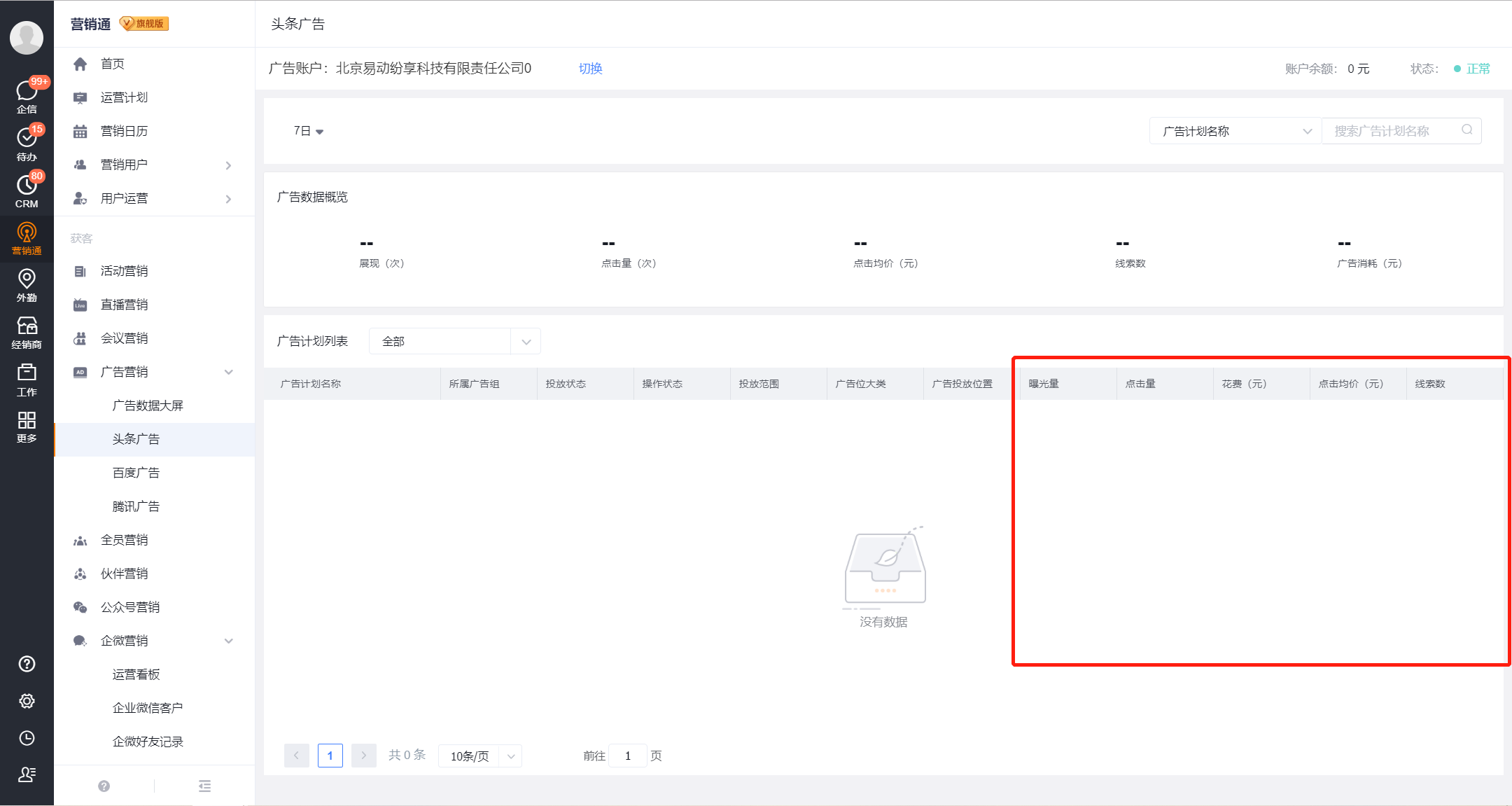
Task: Open the clock history icon
Action: (27, 738)
